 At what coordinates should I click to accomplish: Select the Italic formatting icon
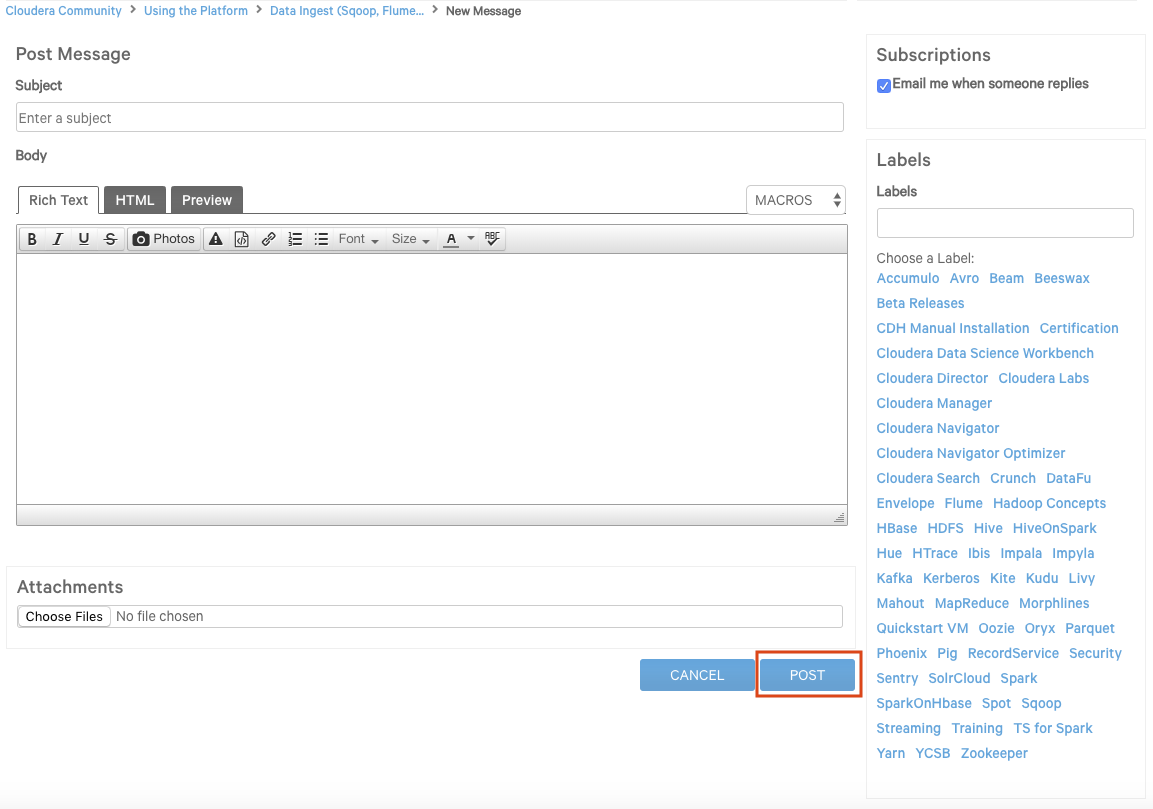point(58,239)
